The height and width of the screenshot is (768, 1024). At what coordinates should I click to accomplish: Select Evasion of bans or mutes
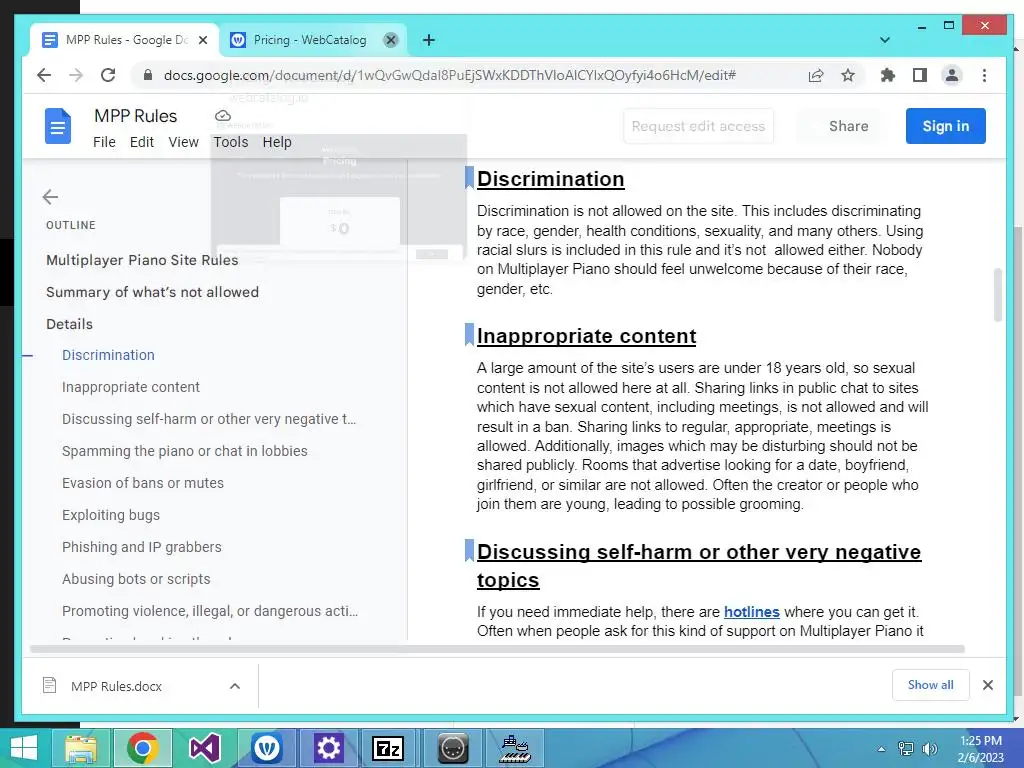click(143, 483)
